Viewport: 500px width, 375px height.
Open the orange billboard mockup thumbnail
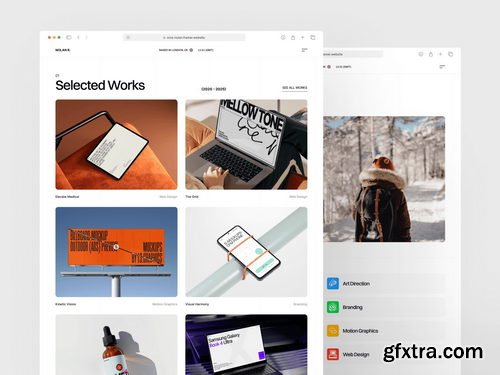coord(116,252)
